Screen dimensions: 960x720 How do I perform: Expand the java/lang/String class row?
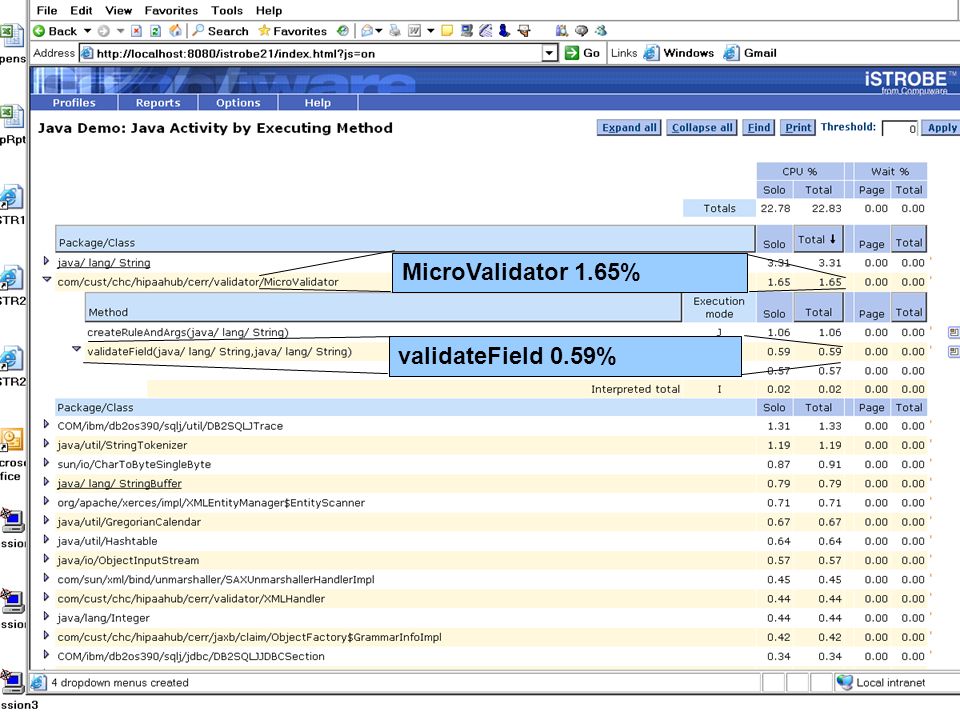[x=46, y=261]
